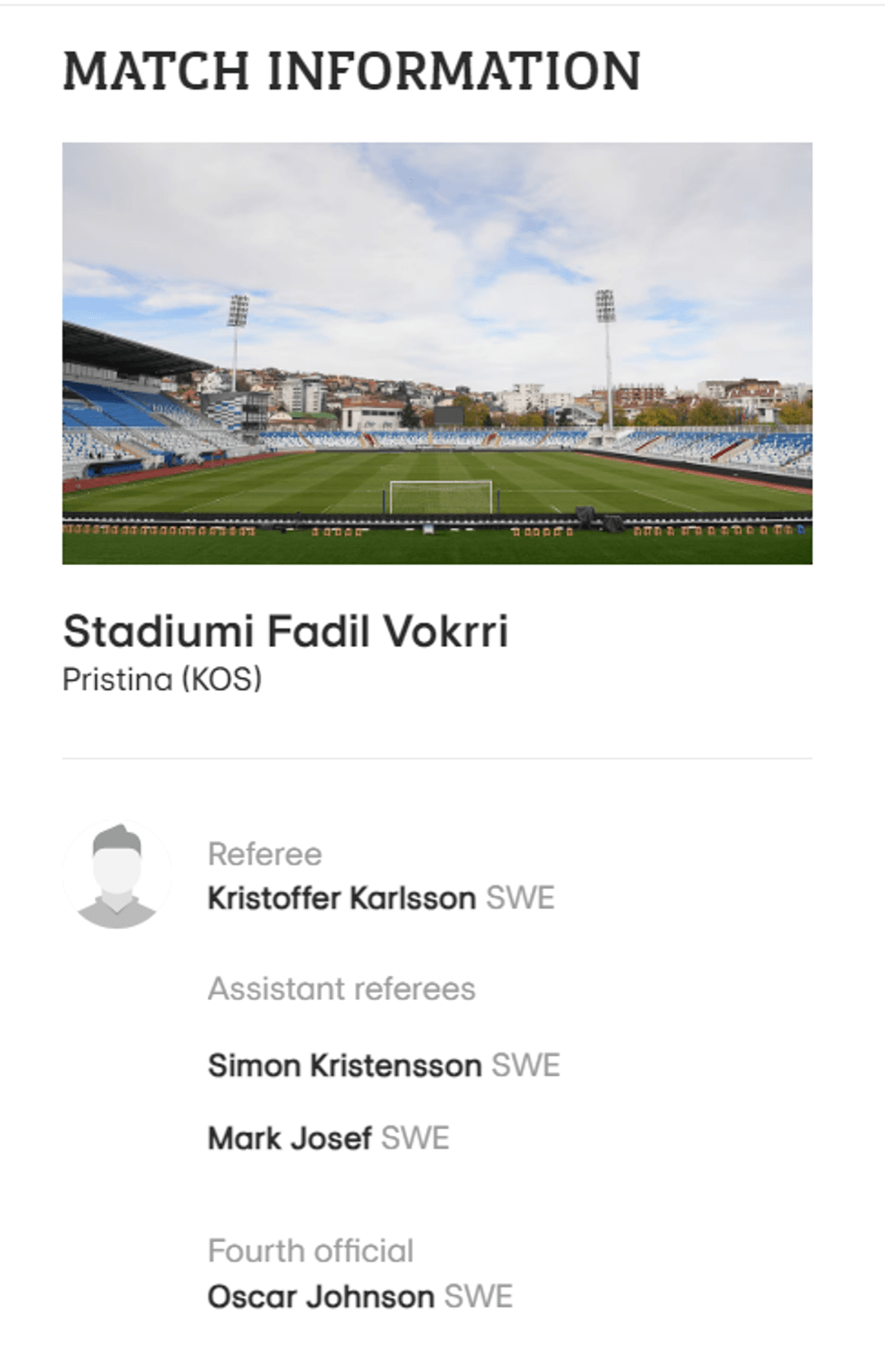
Task: Click the referee avatar silhouette icon
Action: 116,875
